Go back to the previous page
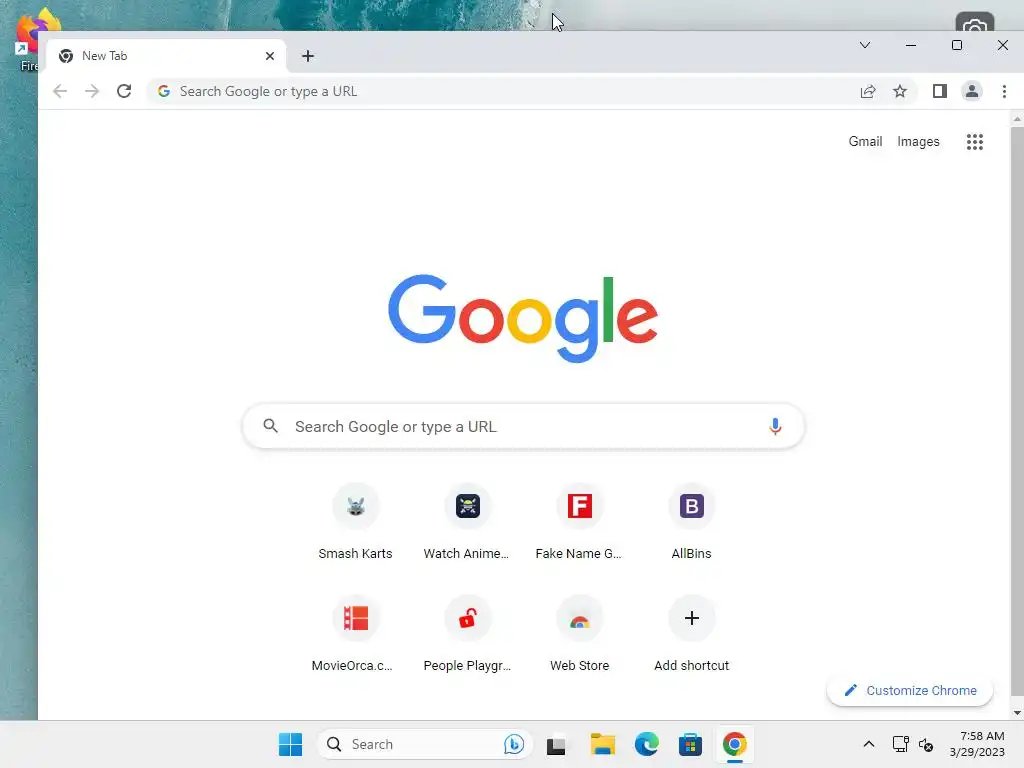The image size is (1024, 768). click(x=60, y=91)
